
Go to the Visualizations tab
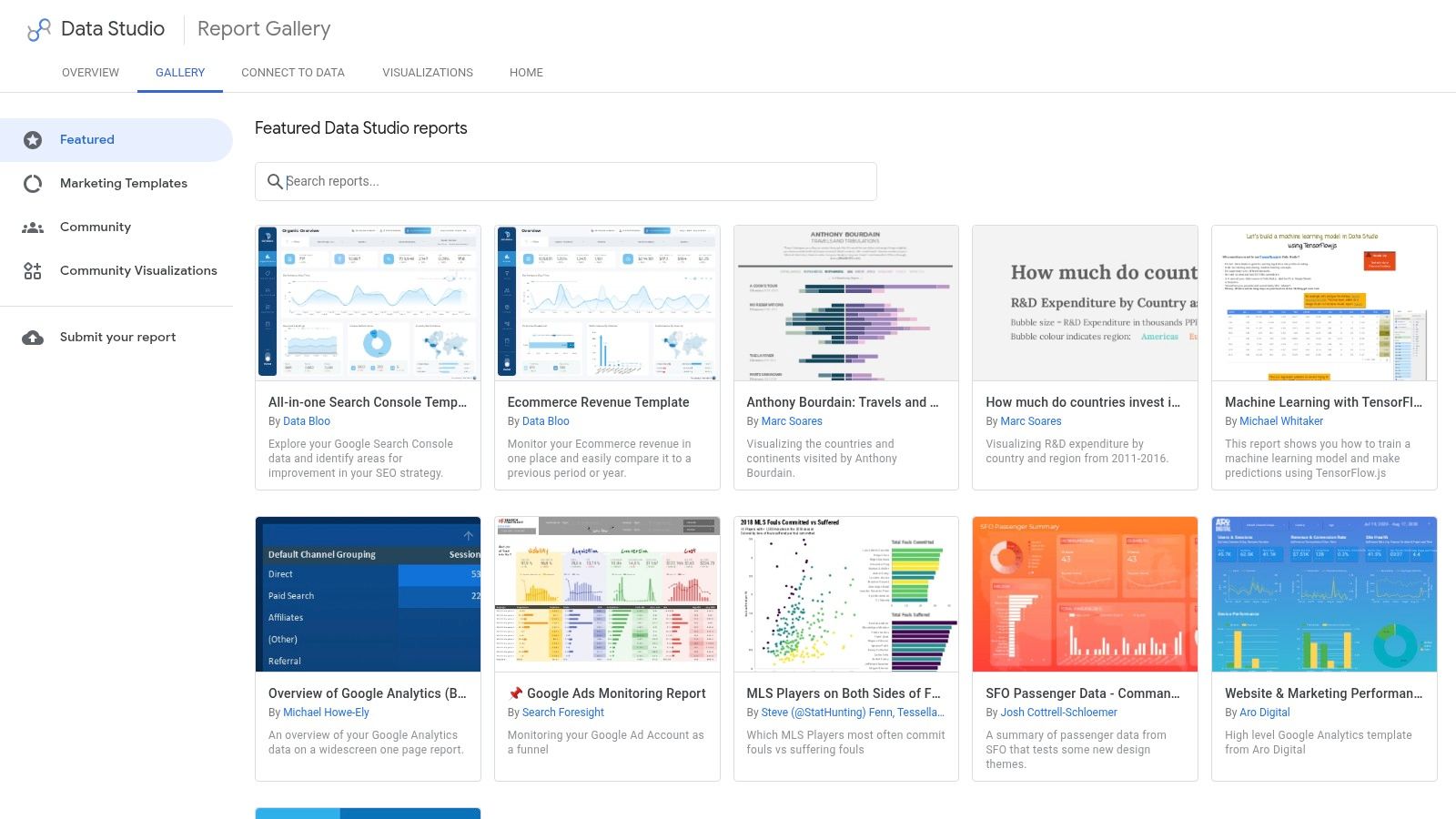click(x=428, y=73)
